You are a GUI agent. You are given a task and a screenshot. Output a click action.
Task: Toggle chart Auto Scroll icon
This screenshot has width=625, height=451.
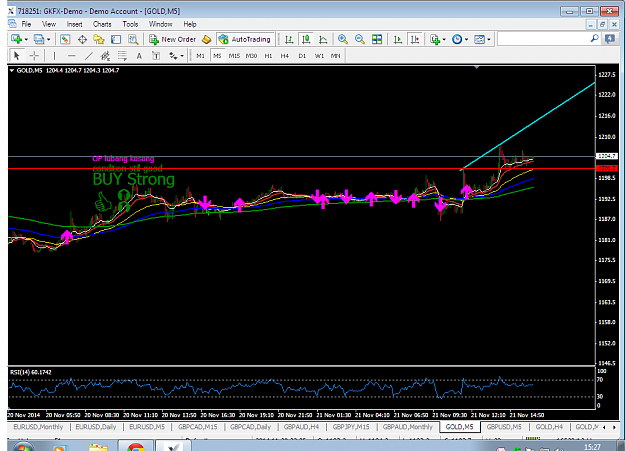click(398, 39)
